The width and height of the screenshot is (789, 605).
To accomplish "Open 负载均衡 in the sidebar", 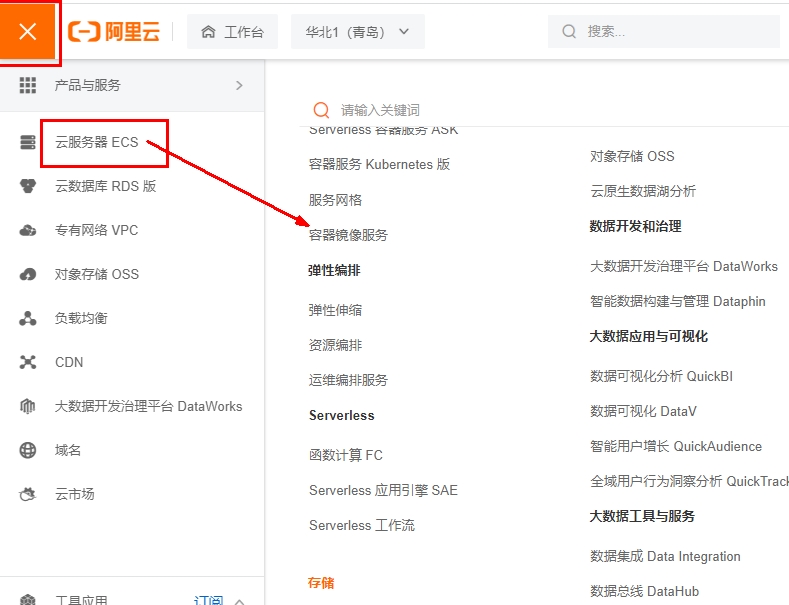I will coord(81,318).
